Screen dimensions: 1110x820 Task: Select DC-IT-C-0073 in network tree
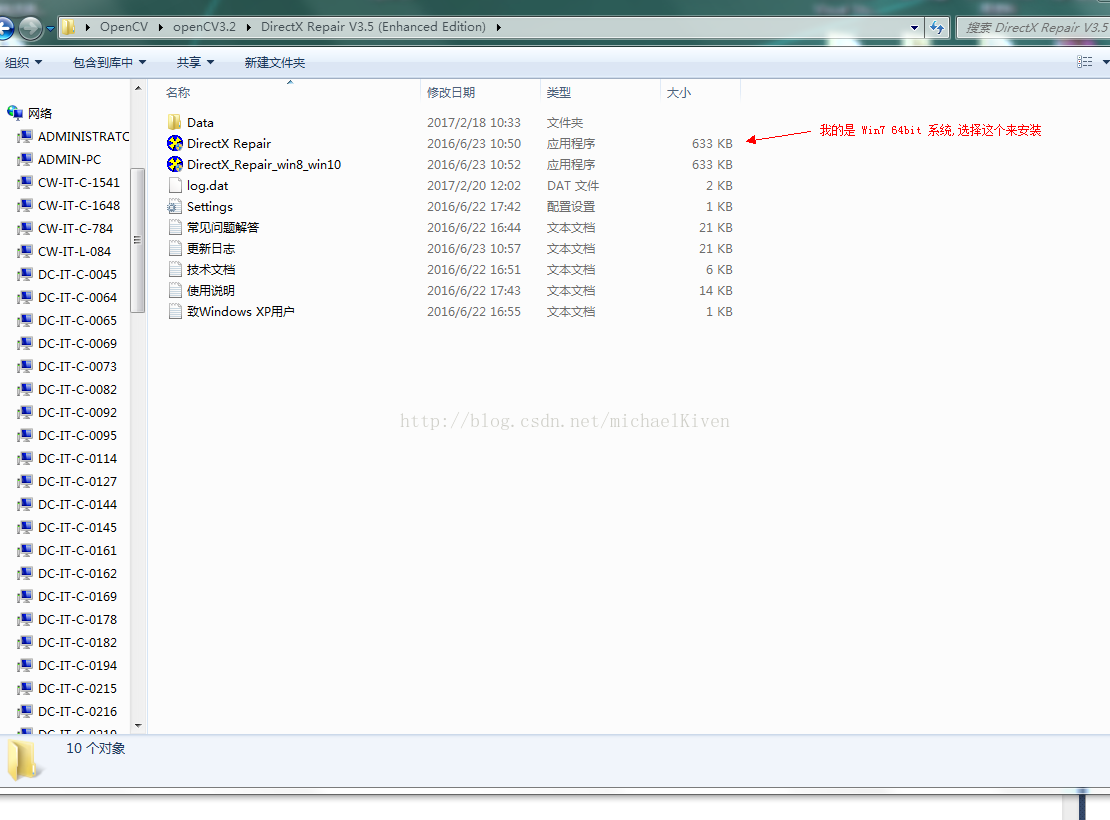pyautogui.click(x=77, y=366)
